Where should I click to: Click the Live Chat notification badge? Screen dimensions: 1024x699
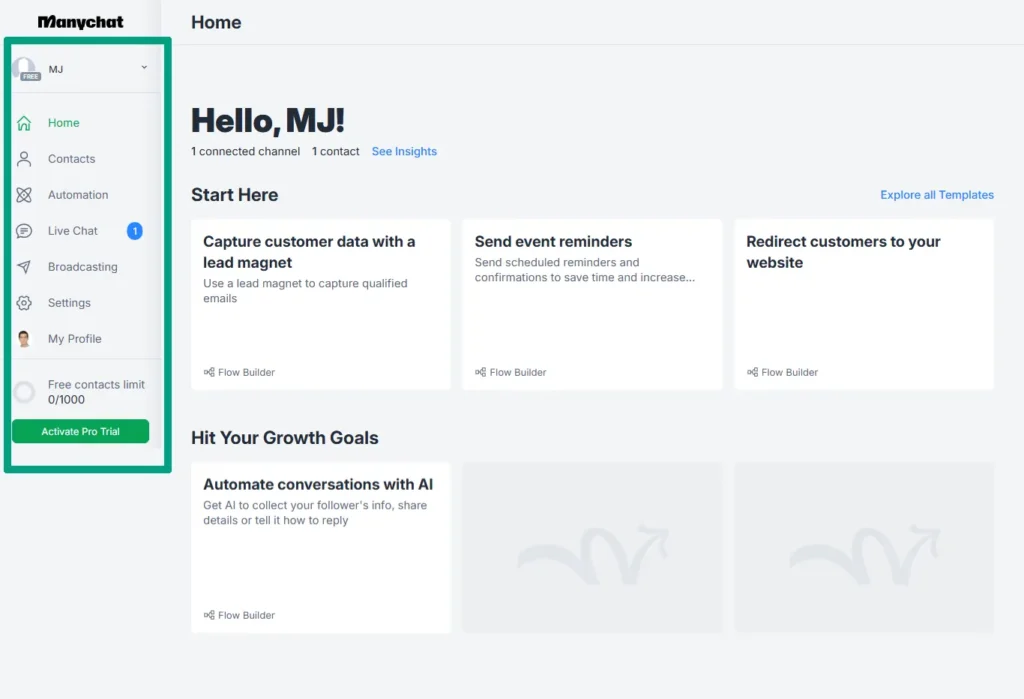136,230
